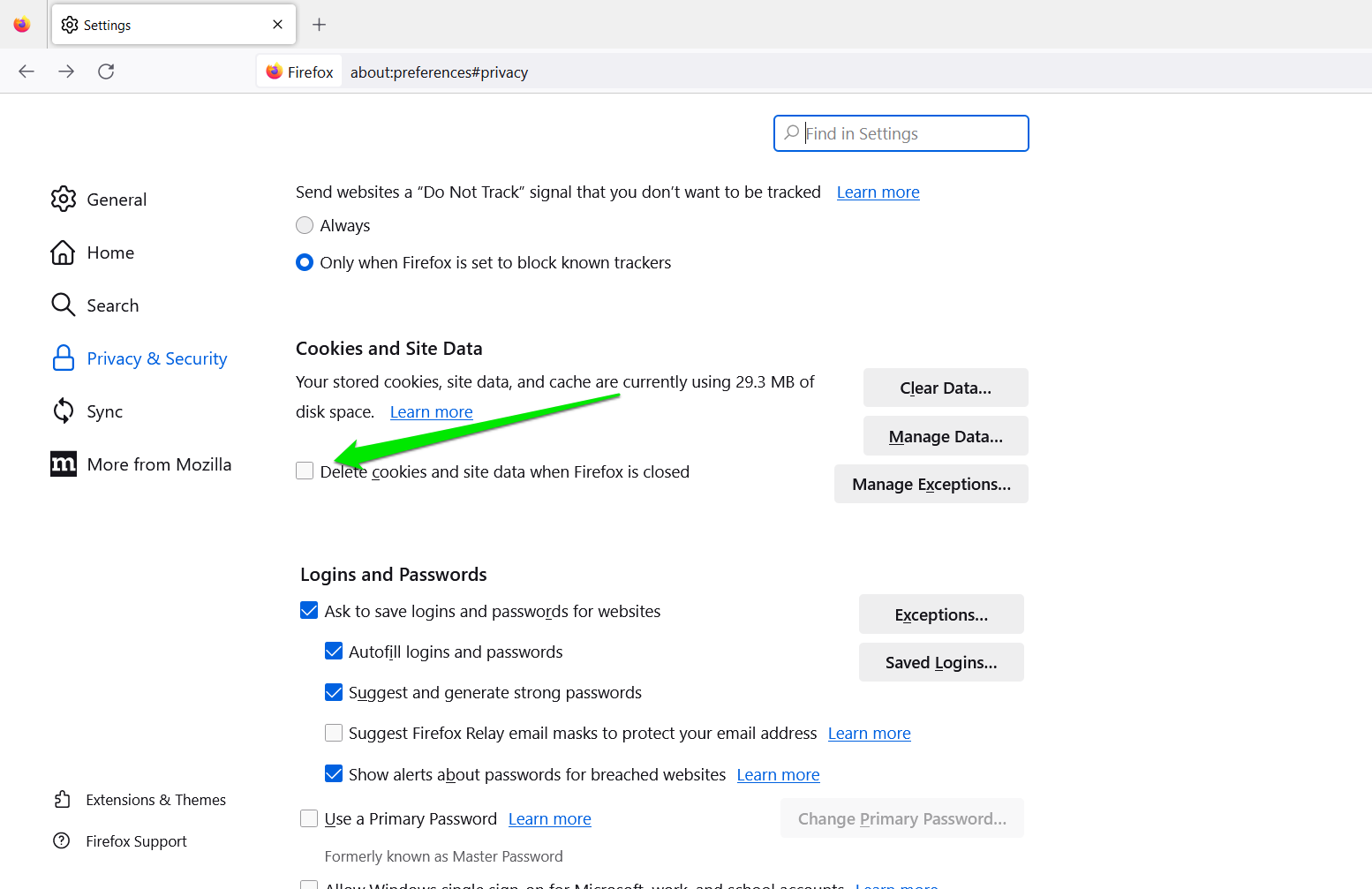Open Learn more link for breached websites
This screenshot has height=889, width=1372.
point(779,775)
